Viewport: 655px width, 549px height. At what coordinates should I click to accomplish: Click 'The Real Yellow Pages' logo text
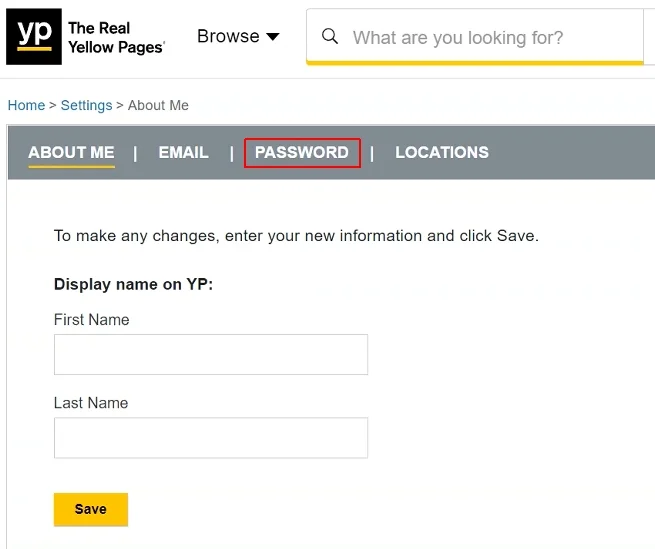click(116, 38)
